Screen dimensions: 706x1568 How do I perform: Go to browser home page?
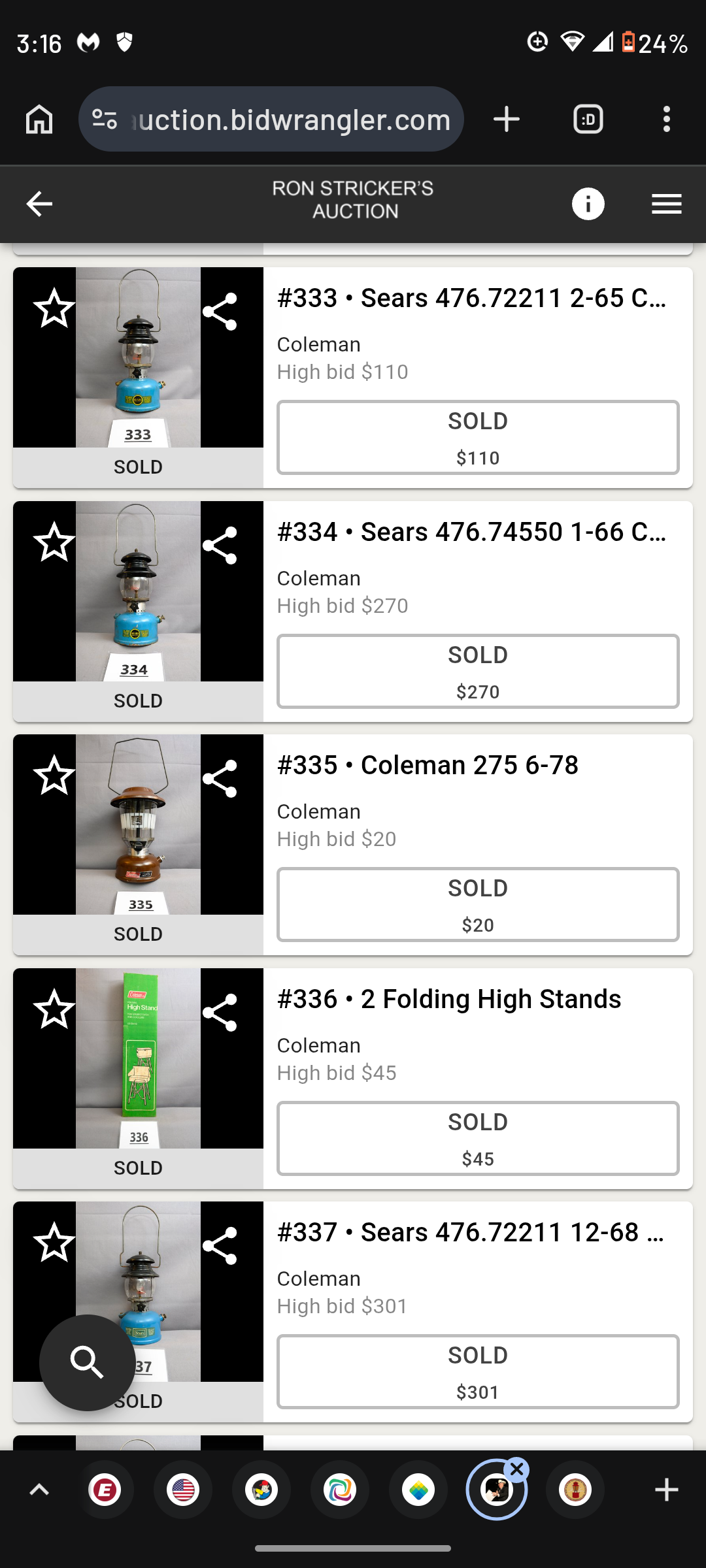pos(39,120)
